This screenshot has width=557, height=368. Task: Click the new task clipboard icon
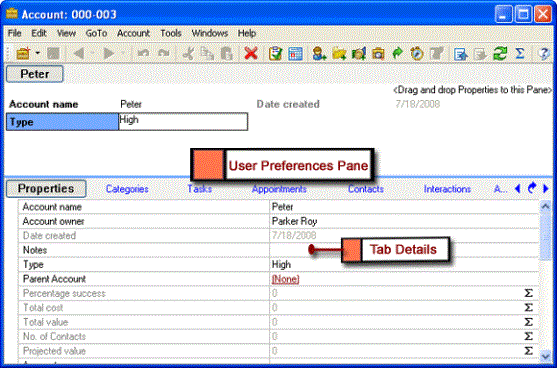[x=275, y=54]
